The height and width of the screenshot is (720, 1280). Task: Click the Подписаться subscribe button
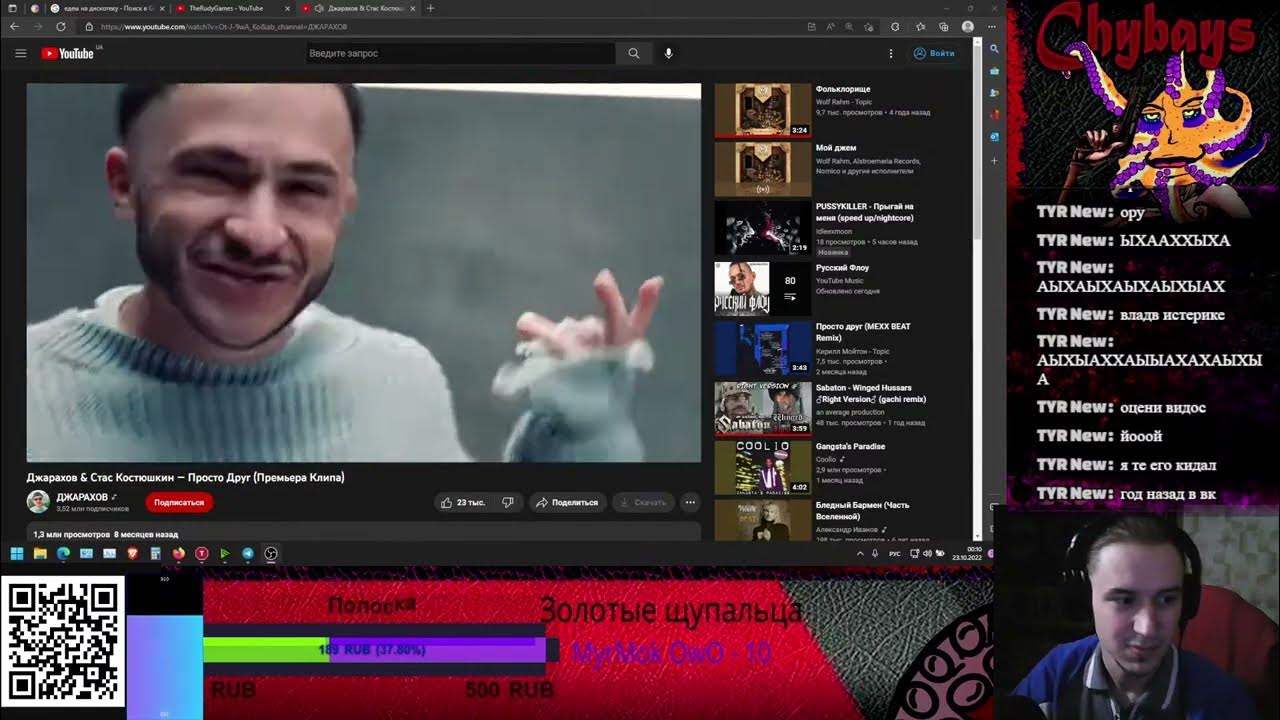pyautogui.click(x=179, y=502)
